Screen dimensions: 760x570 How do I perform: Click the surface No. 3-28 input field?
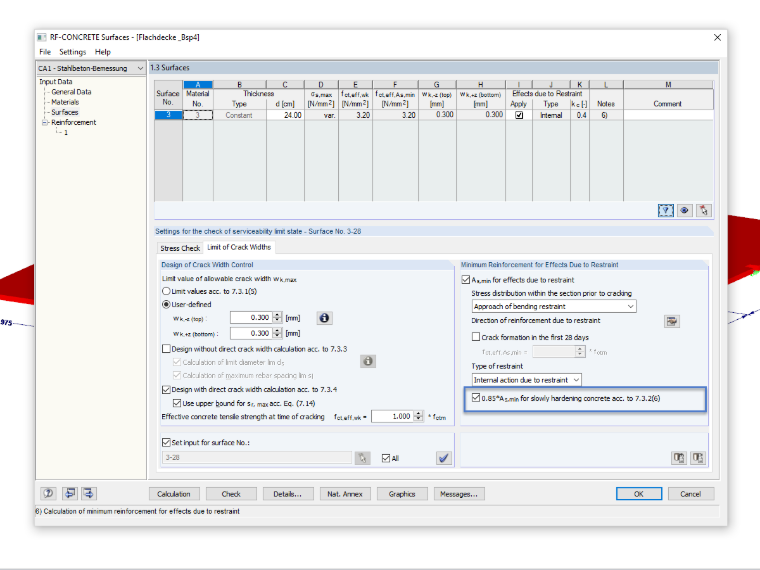click(256, 458)
